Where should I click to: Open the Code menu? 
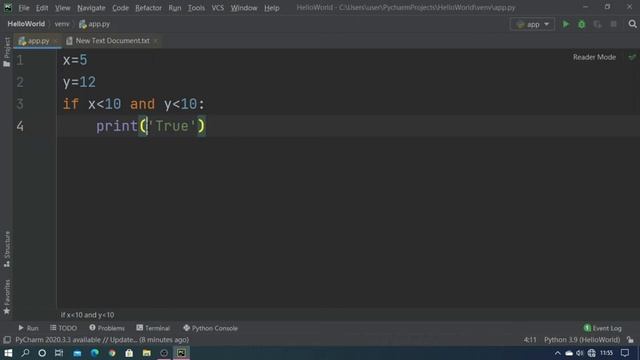pos(120,8)
